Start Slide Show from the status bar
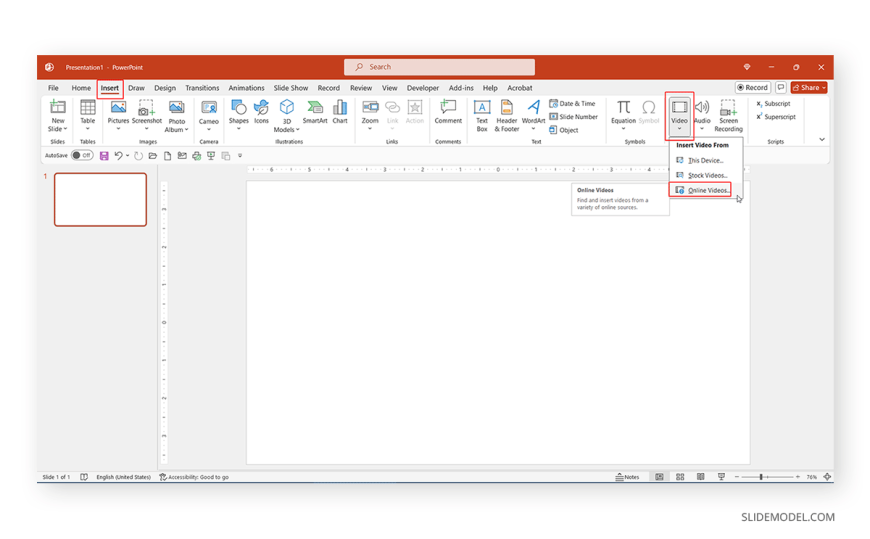870x539 pixels. [721, 477]
